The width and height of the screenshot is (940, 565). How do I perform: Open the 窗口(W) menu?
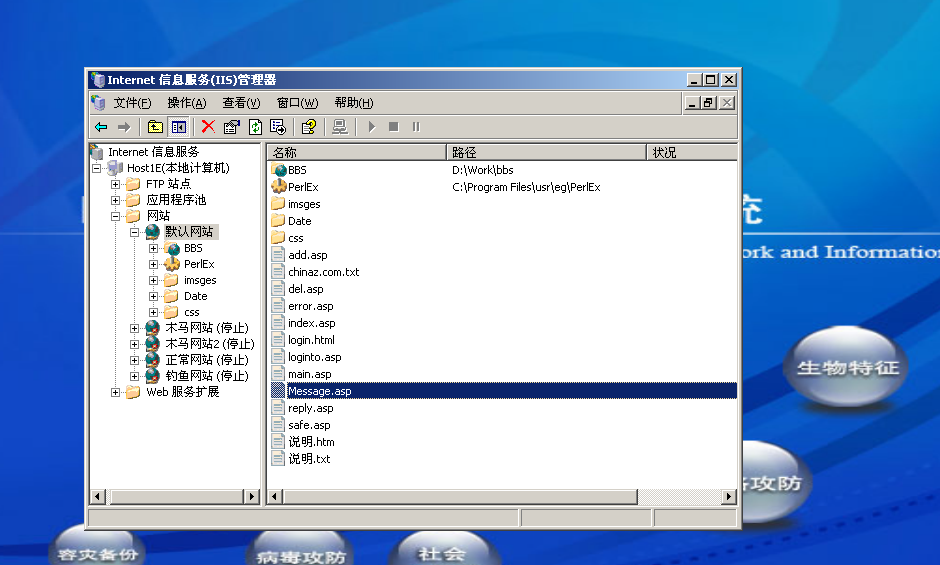coord(297,103)
